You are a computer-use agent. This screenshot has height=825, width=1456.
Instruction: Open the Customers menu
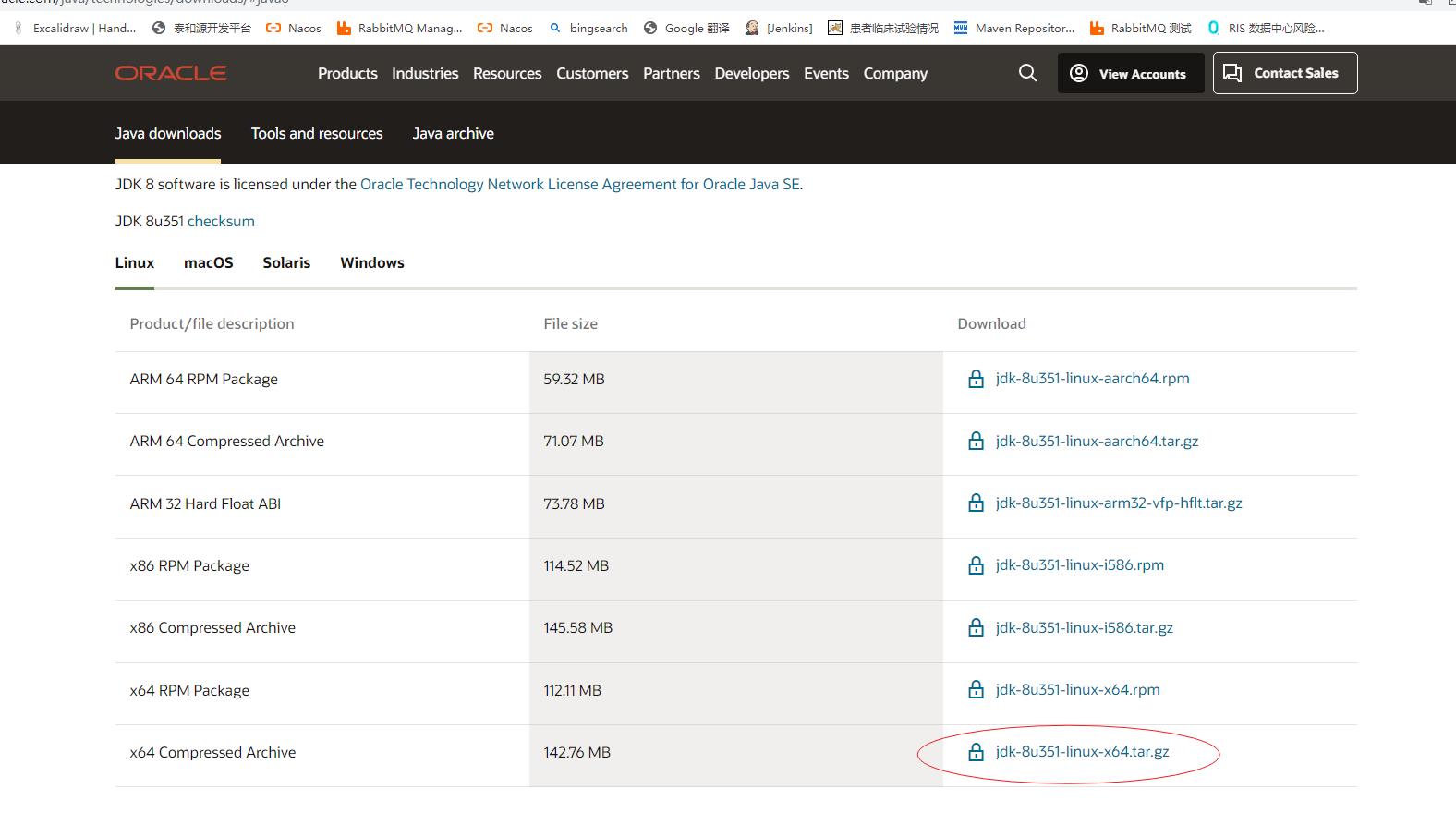[592, 73]
